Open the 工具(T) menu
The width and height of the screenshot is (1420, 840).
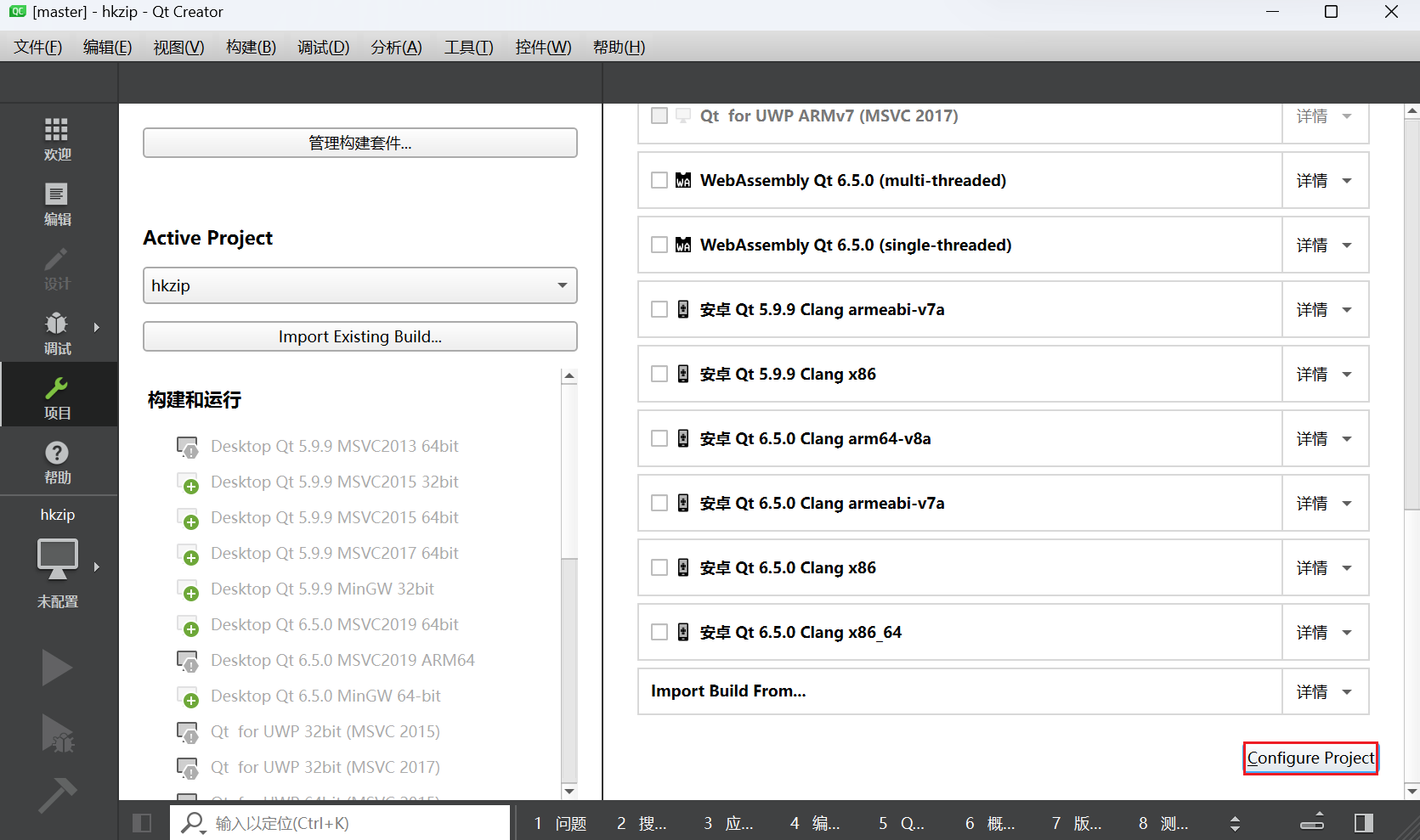pos(469,47)
